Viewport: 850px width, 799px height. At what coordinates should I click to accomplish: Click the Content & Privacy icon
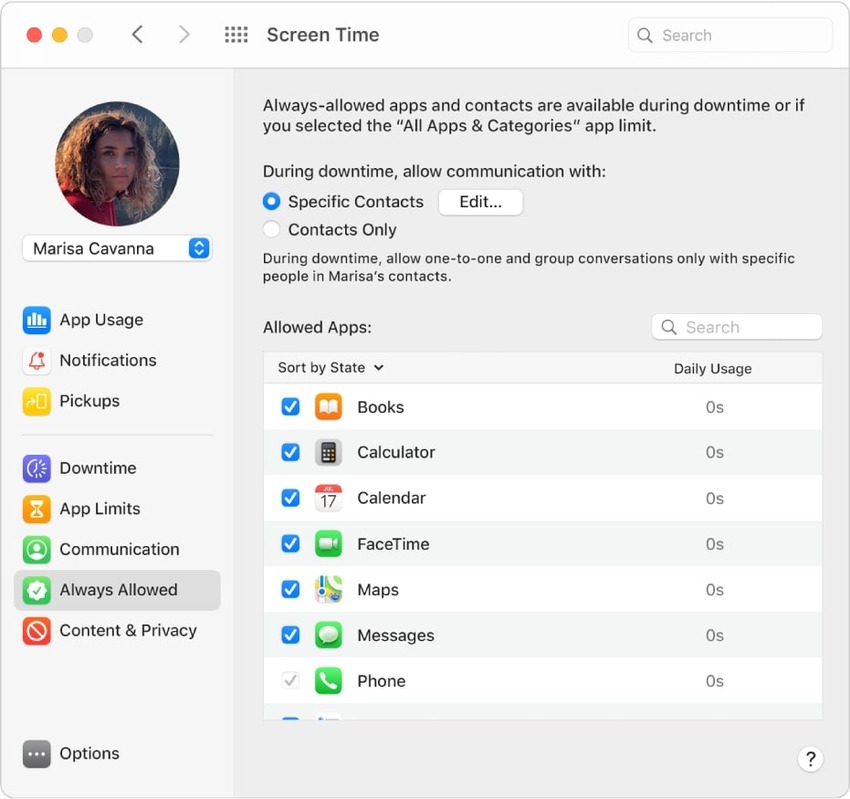37,631
